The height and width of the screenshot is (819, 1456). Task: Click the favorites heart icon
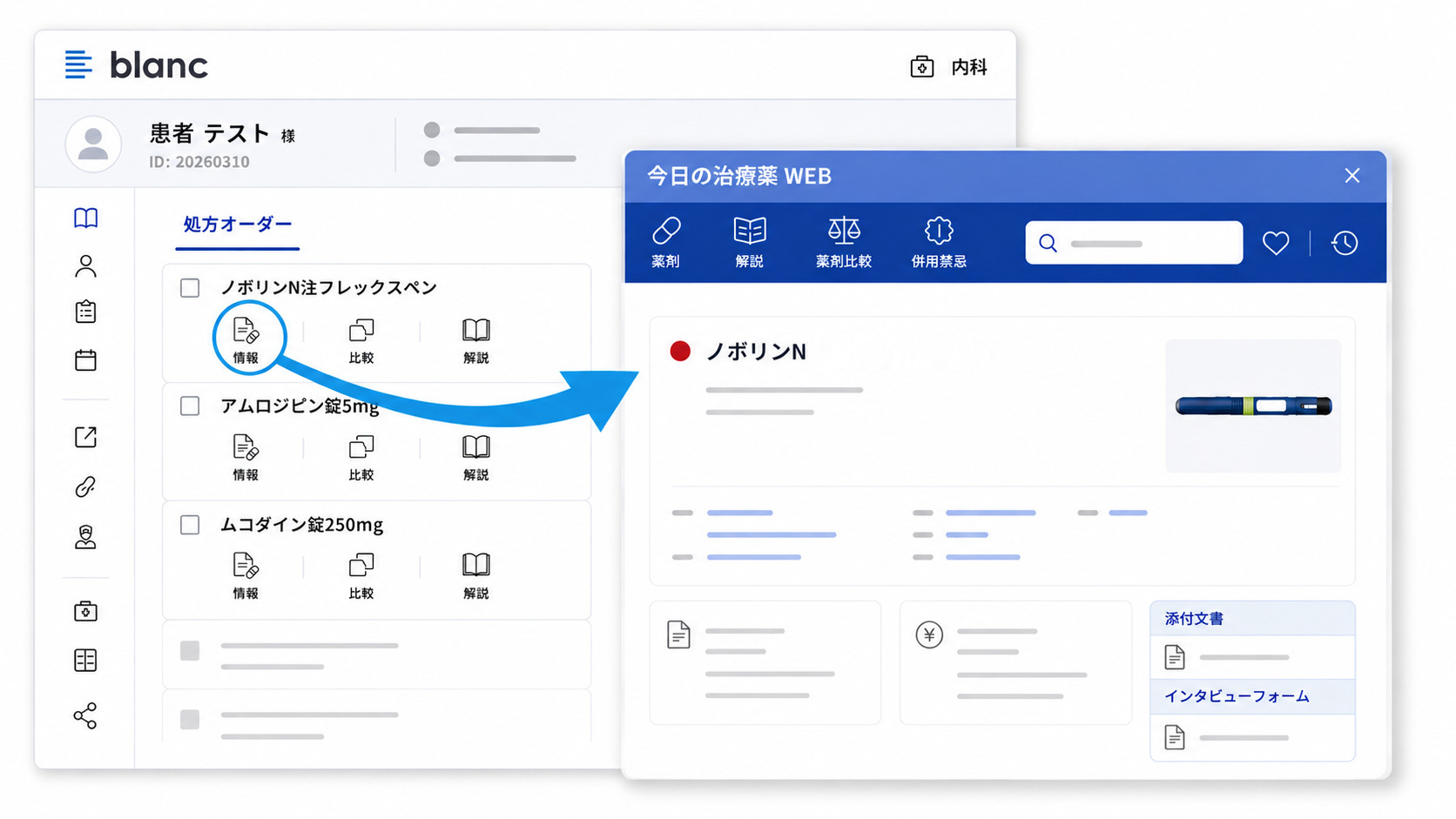tap(1276, 243)
